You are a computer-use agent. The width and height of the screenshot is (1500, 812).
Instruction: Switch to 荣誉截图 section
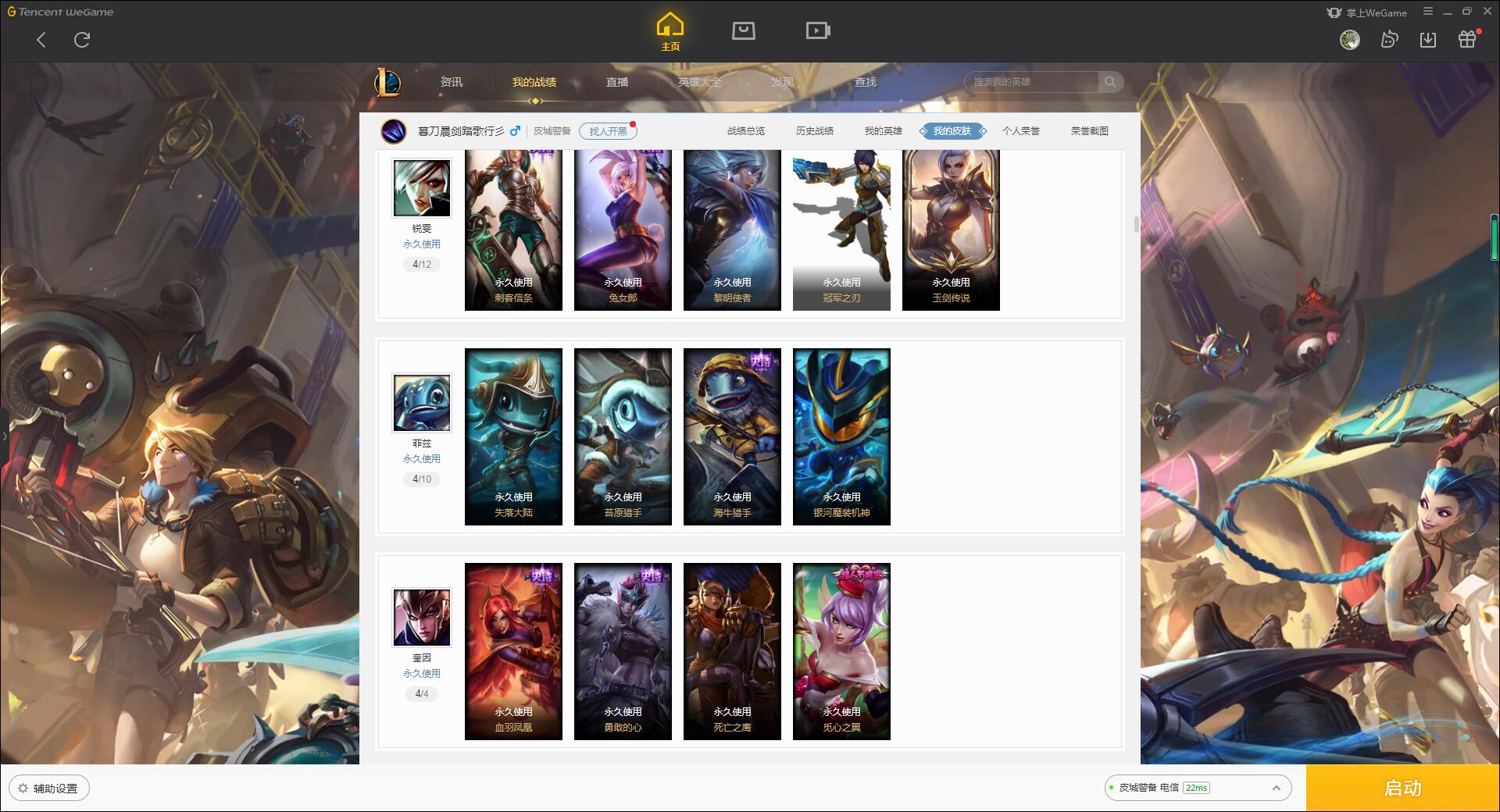[1090, 131]
